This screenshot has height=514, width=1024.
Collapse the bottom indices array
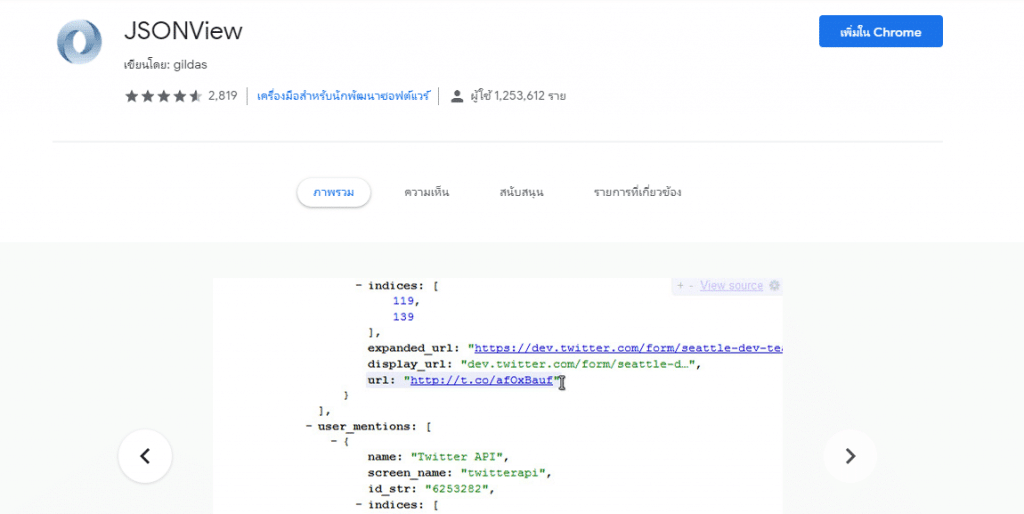359,505
